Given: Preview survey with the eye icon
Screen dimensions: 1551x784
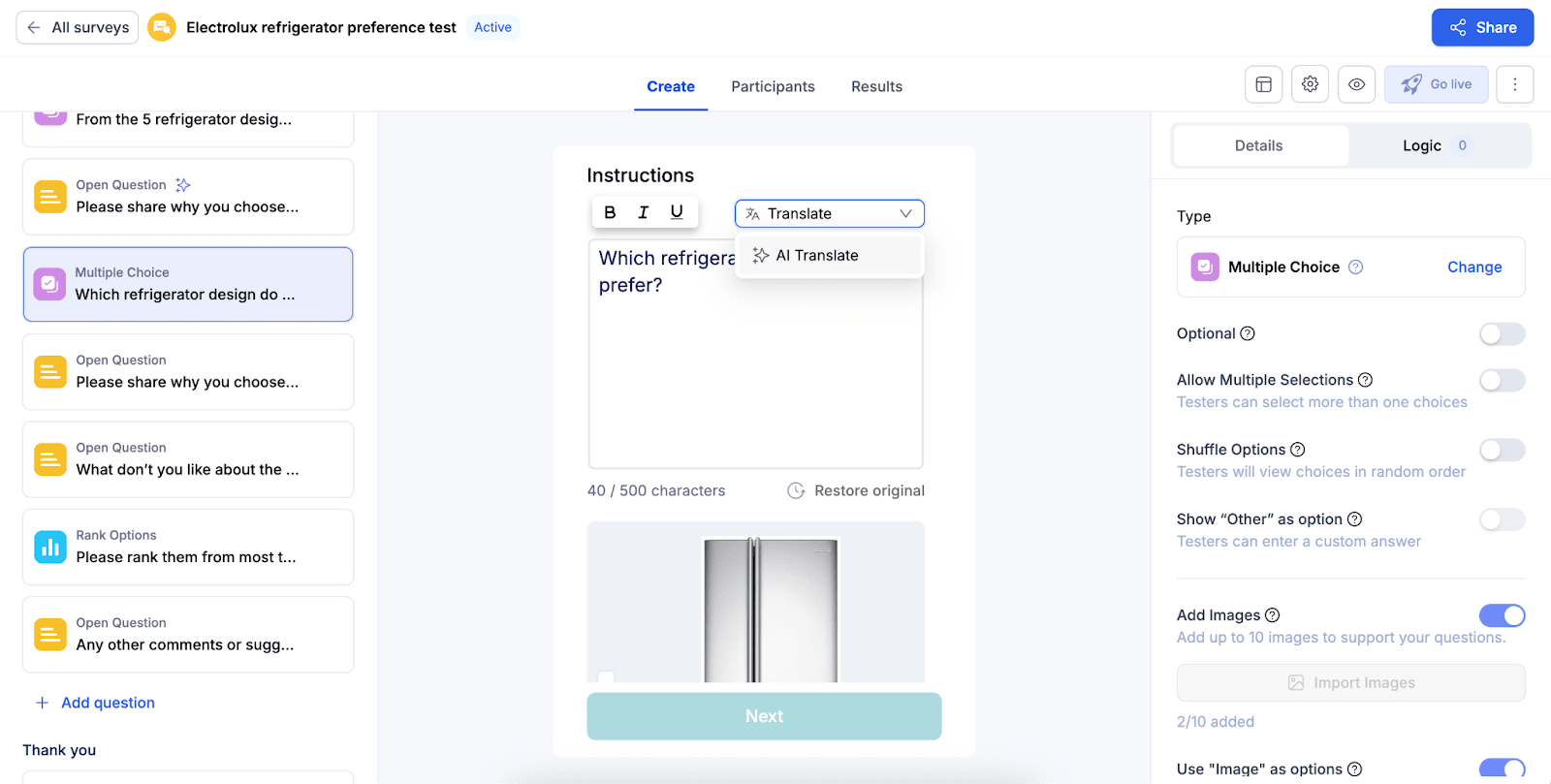Looking at the screenshot, I should pyautogui.click(x=1356, y=84).
